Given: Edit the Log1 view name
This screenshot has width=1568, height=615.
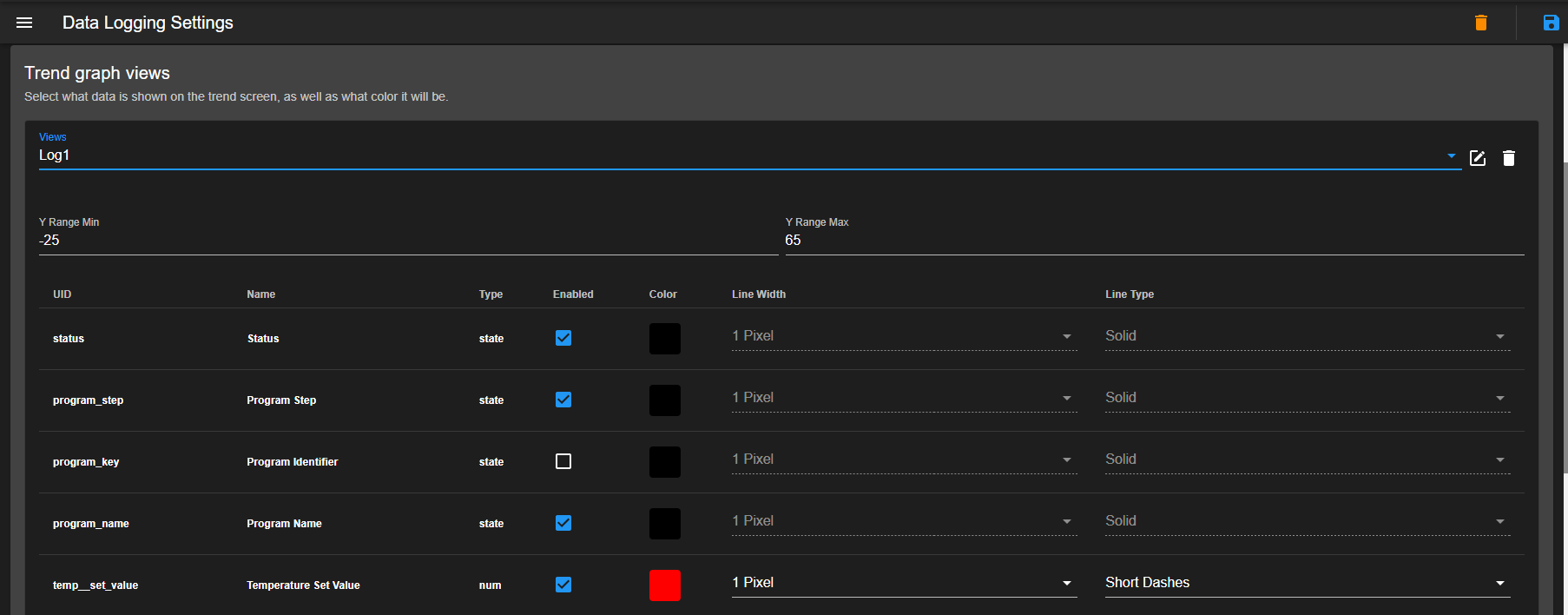Looking at the screenshot, I should [1478, 158].
